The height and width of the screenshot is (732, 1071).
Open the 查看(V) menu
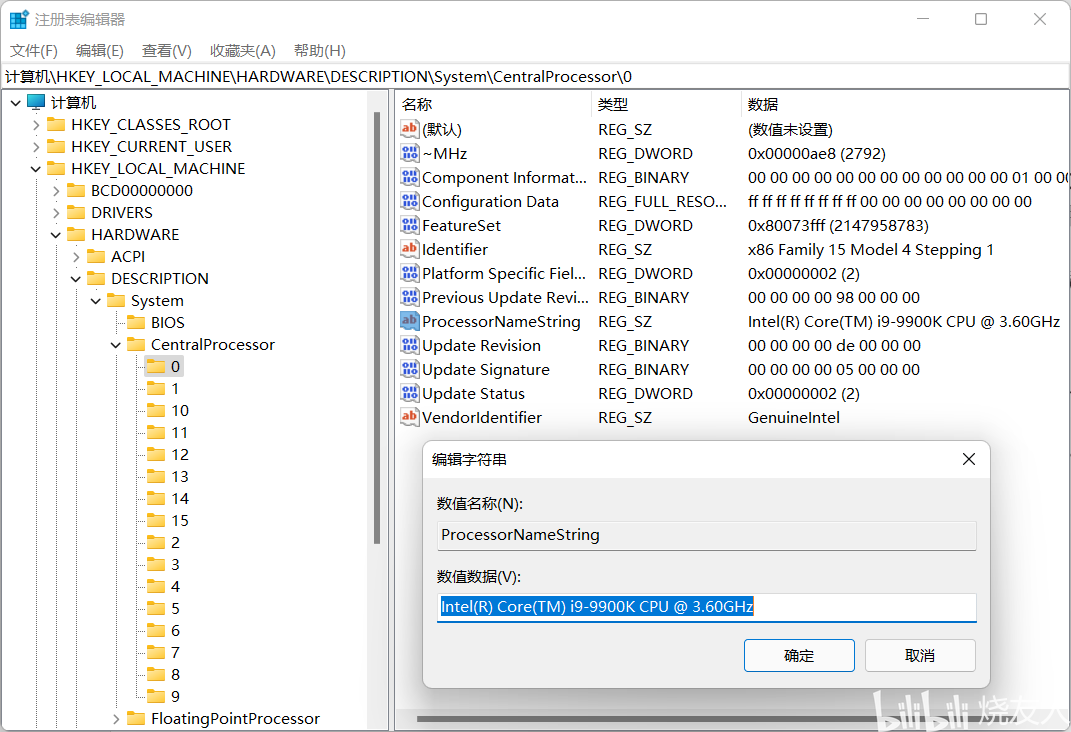pyautogui.click(x=167, y=51)
